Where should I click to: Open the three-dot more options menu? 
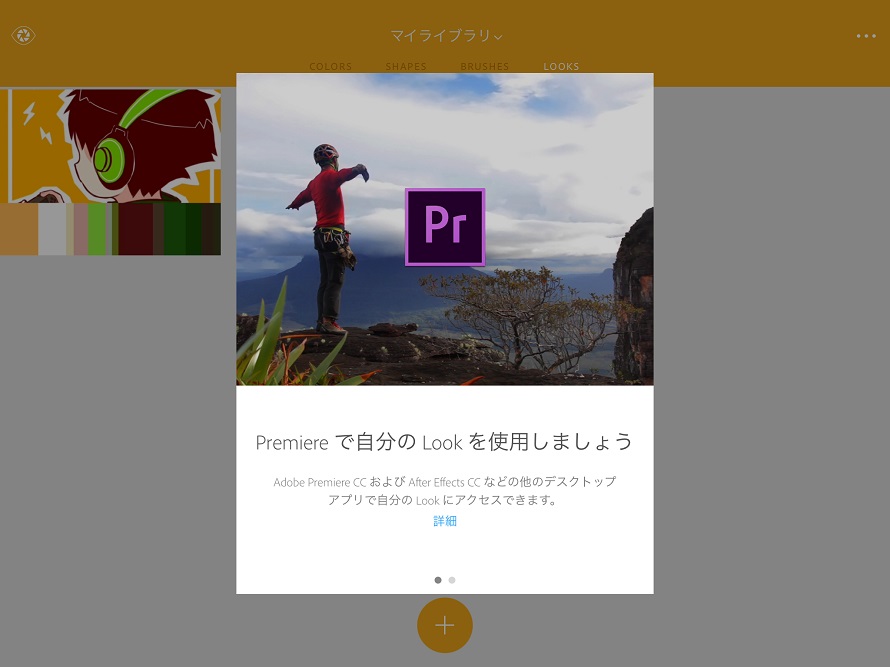[866, 36]
